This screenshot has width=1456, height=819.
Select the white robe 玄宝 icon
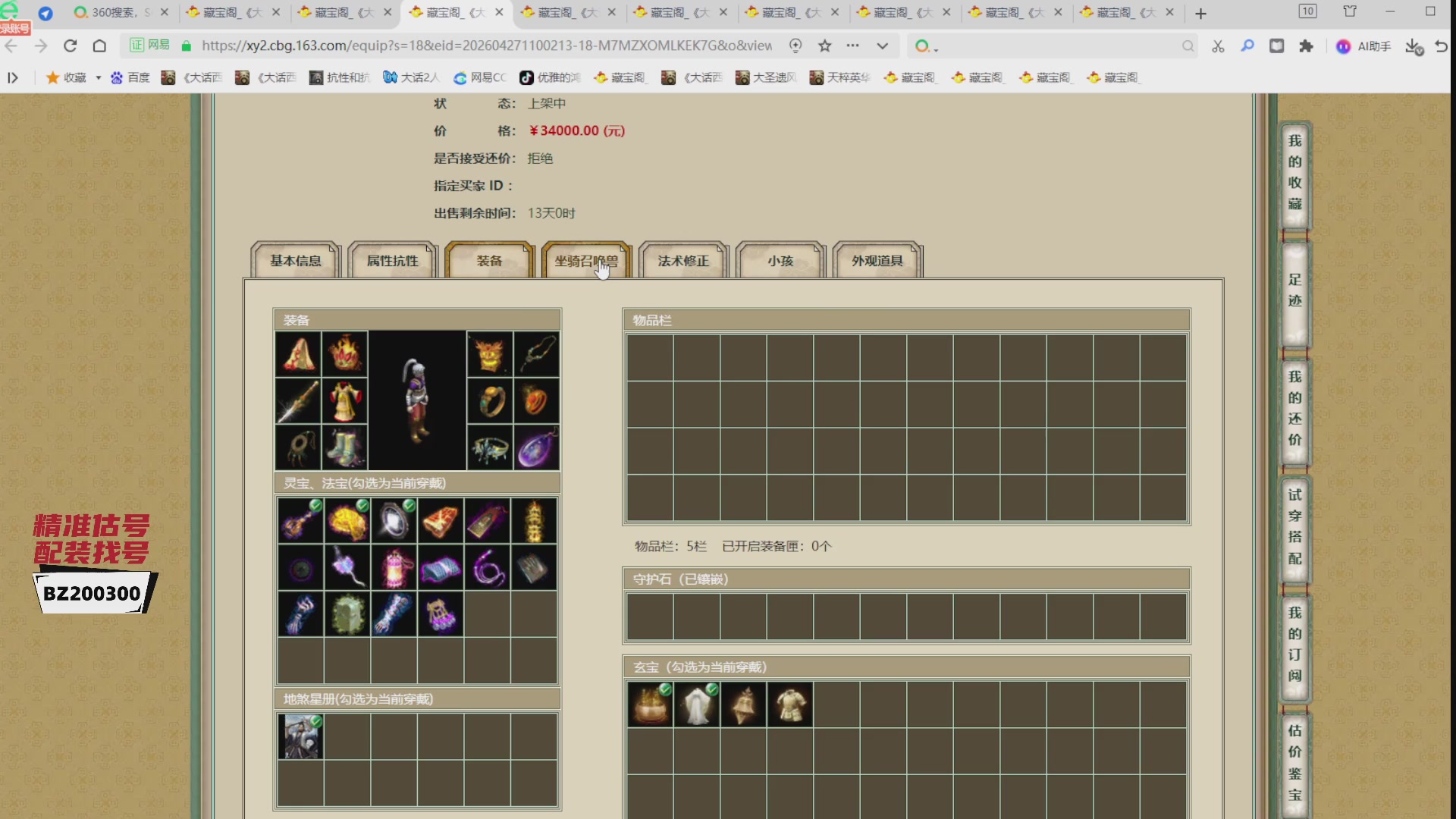pyautogui.click(x=697, y=704)
